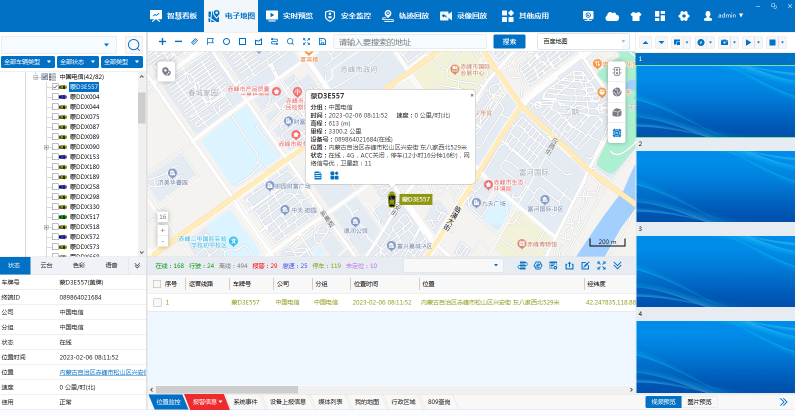Collapse the 中国电信 tree group
795x416 pixels.
(x=37, y=76)
